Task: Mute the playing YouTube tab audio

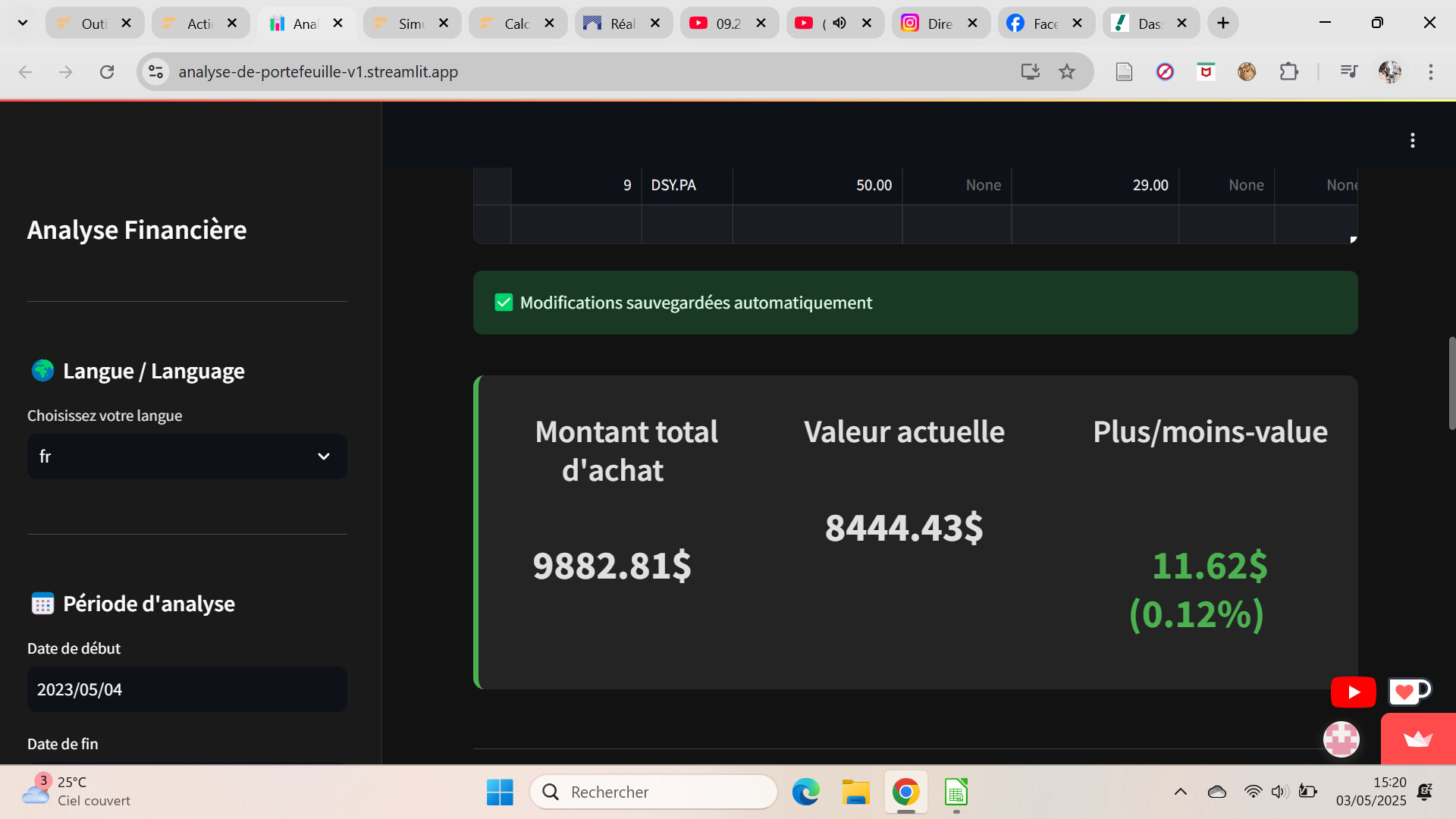Action: pyautogui.click(x=839, y=24)
